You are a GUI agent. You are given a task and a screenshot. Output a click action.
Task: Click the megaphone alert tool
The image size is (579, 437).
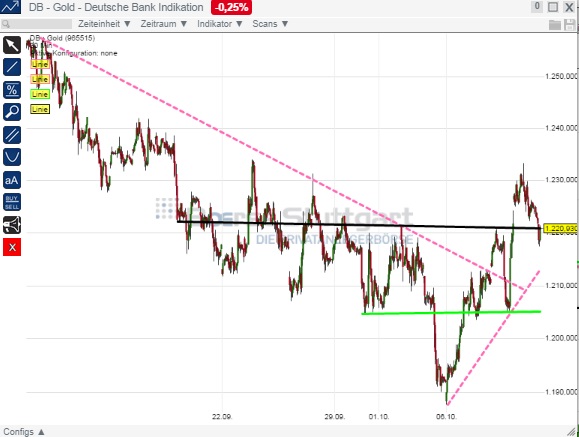(12, 225)
